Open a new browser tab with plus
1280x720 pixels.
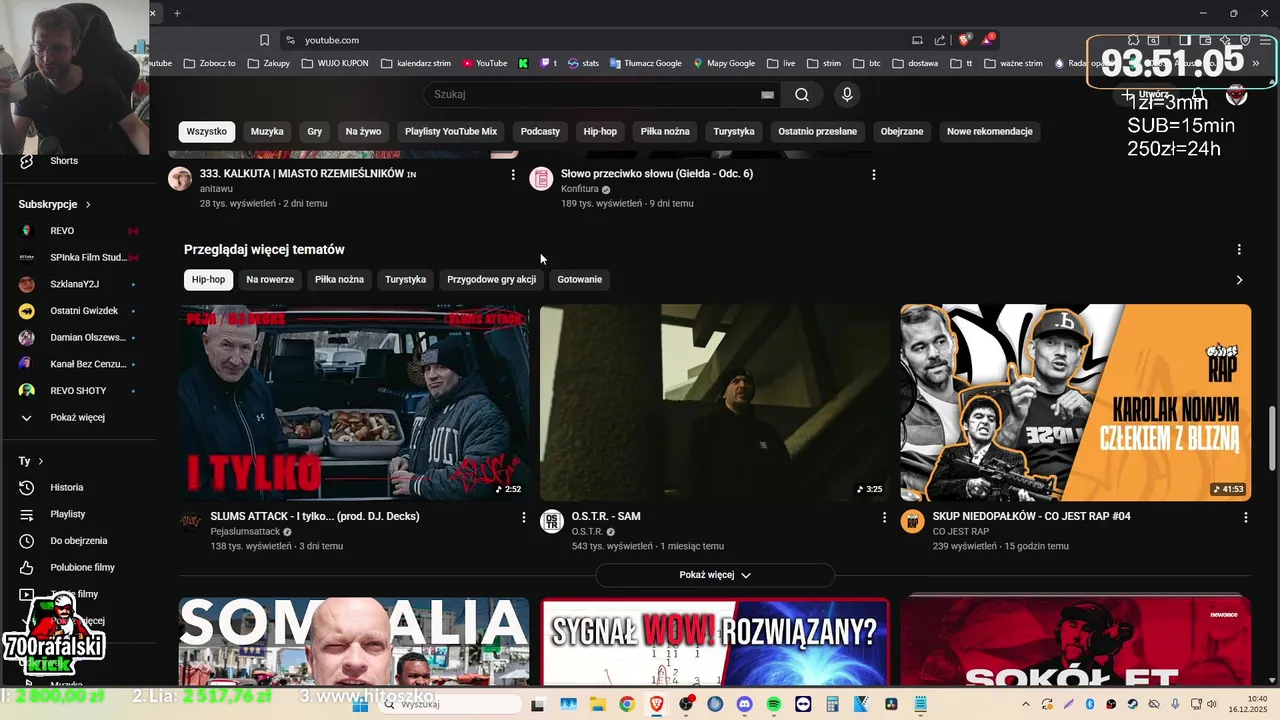tap(177, 13)
